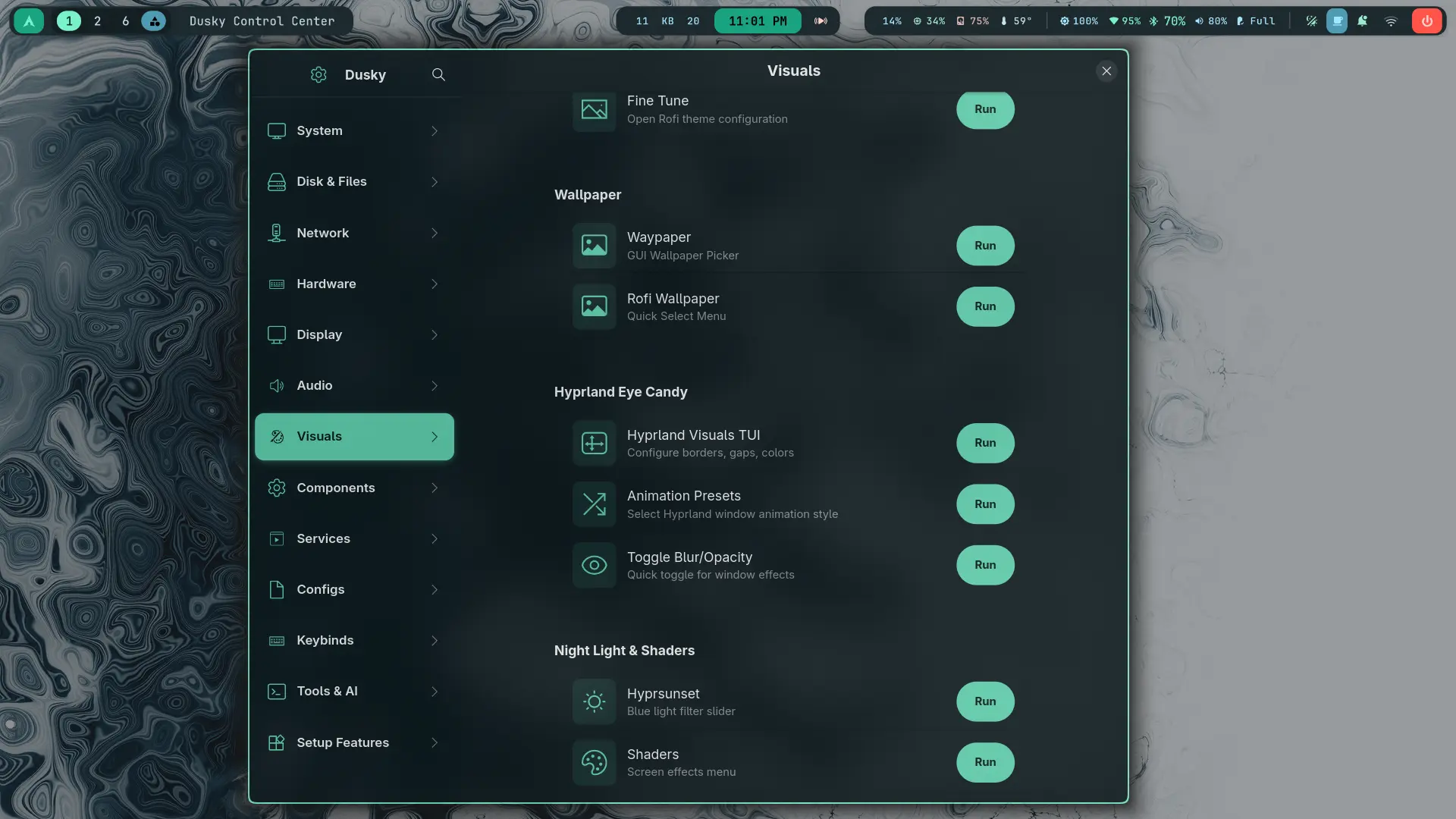The height and width of the screenshot is (819, 1456).
Task: Click the brightness 100% indicator
Action: tap(1079, 21)
